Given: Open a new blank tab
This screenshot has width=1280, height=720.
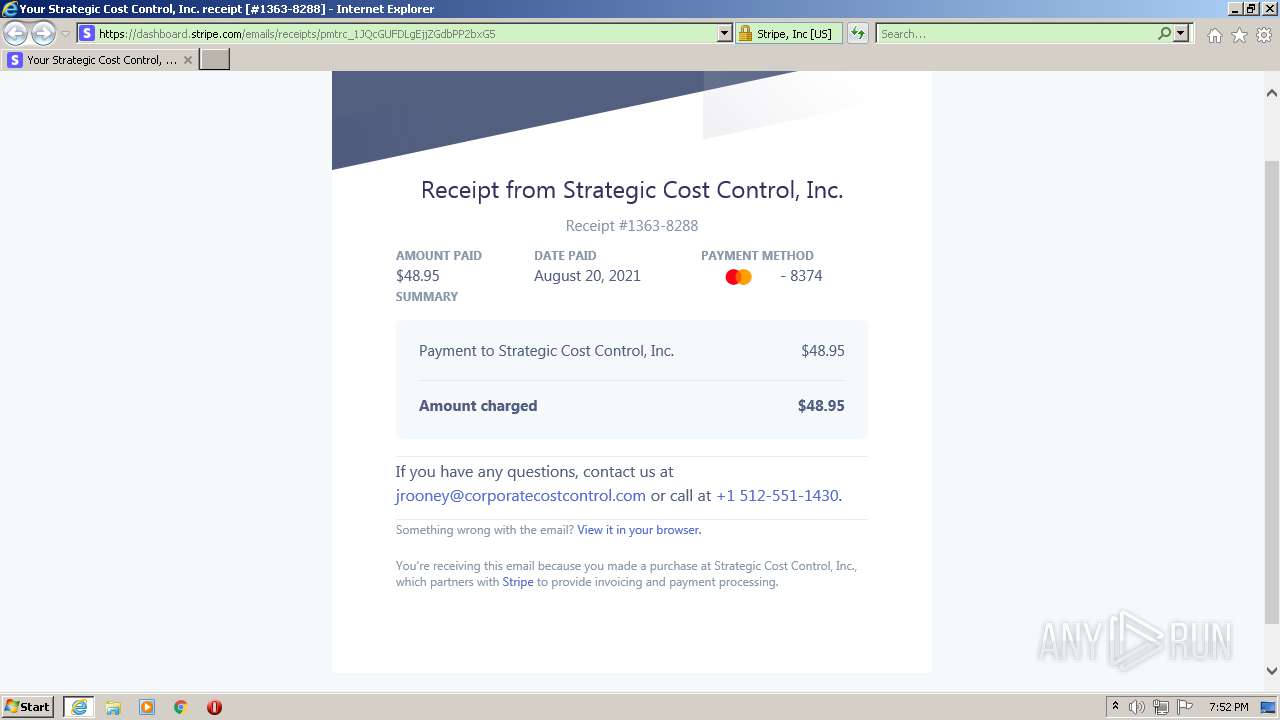Looking at the screenshot, I should click(x=215, y=60).
